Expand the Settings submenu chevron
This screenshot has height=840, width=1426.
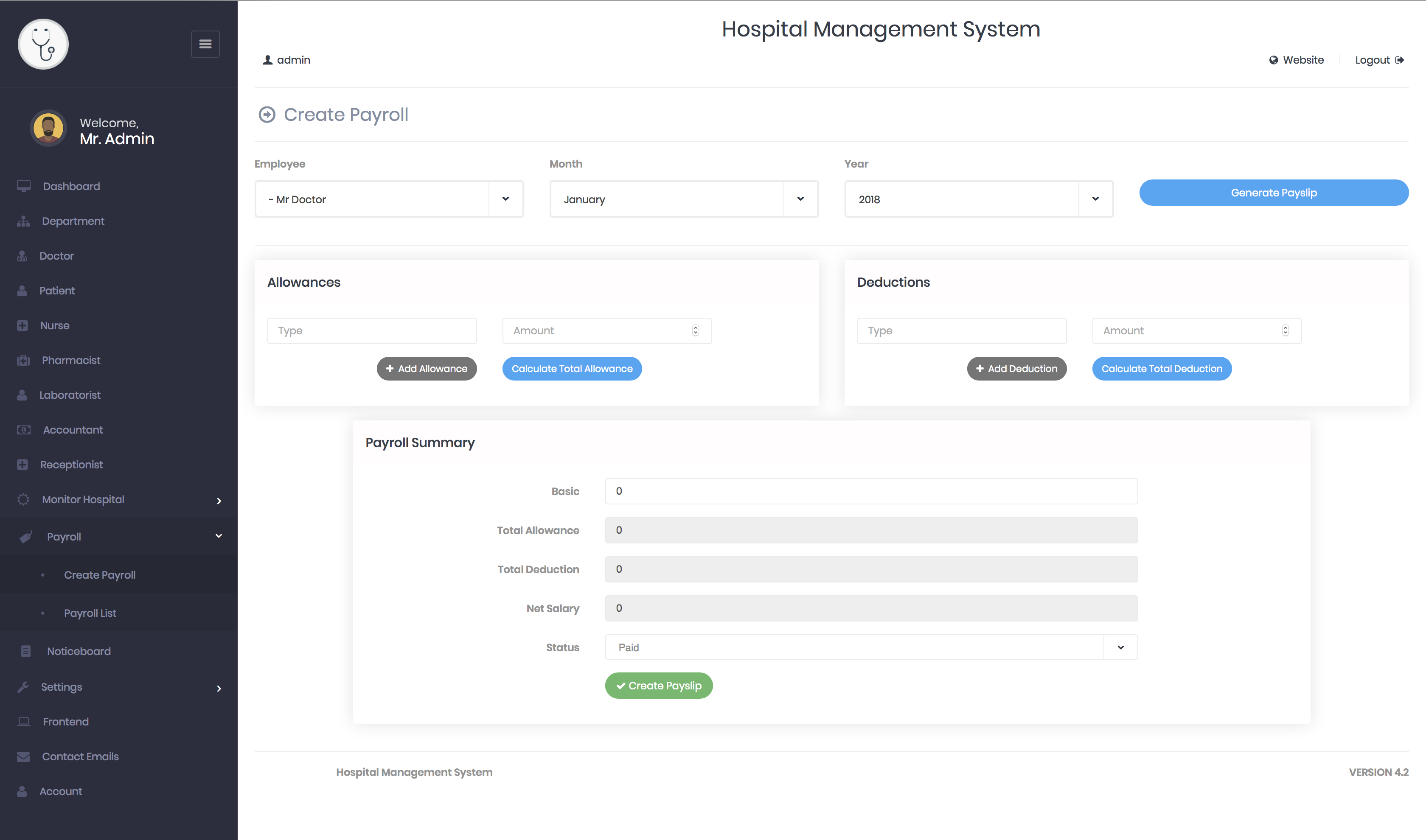pyautogui.click(x=219, y=689)
